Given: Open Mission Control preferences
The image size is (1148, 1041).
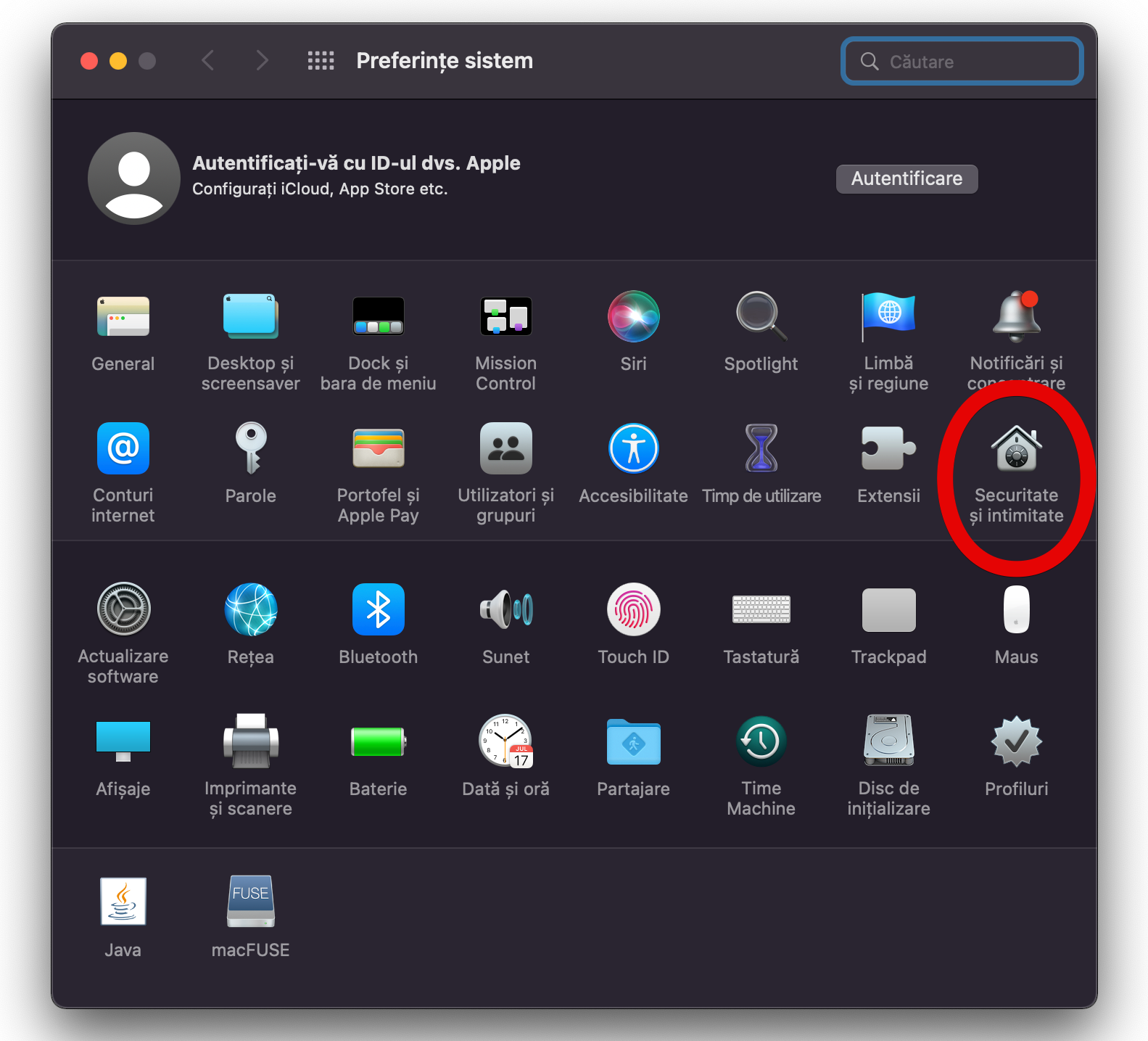Looking at the screenshot, I should tap(505, 317).
